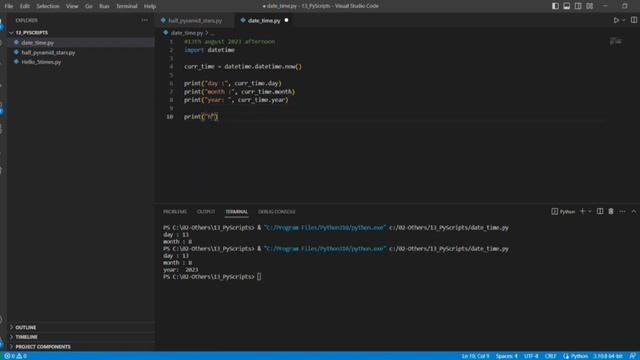The image size is (640, 360).
Task: Click the print year statement on line 8
Action: tap(236, 100)
